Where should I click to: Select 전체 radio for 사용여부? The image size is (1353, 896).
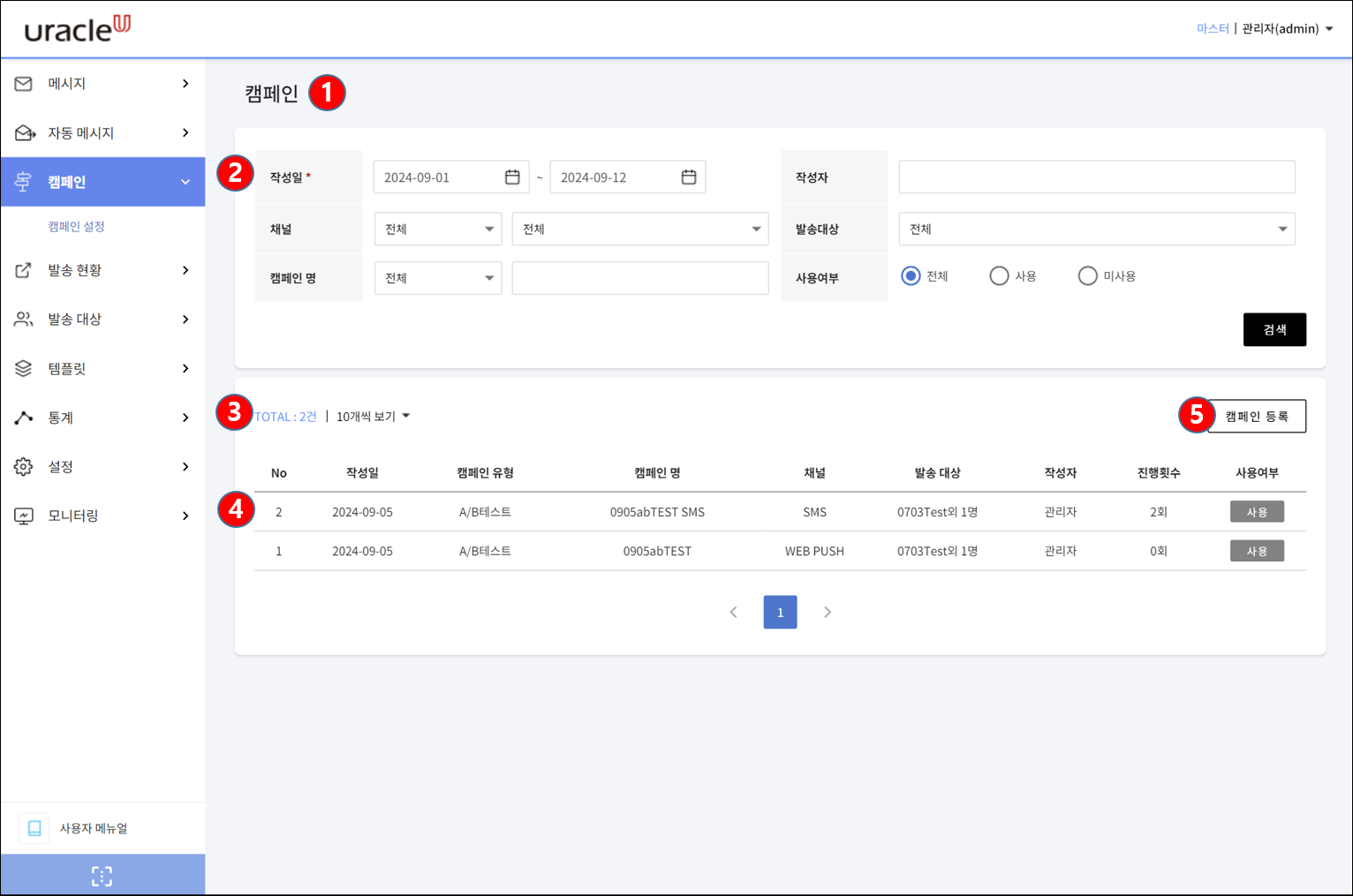(x=911, y=276)
